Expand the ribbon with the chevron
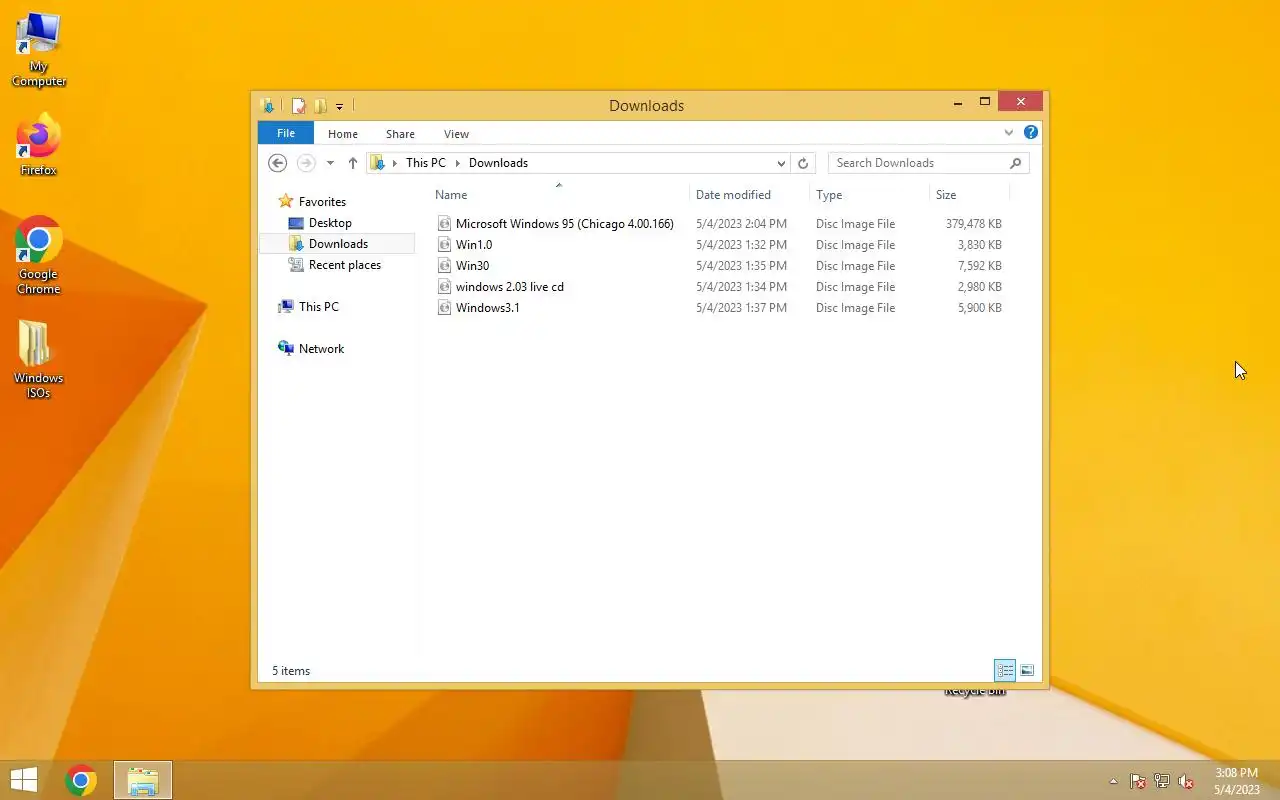The image size is (1280, 800). click(x=1009, y=132)
